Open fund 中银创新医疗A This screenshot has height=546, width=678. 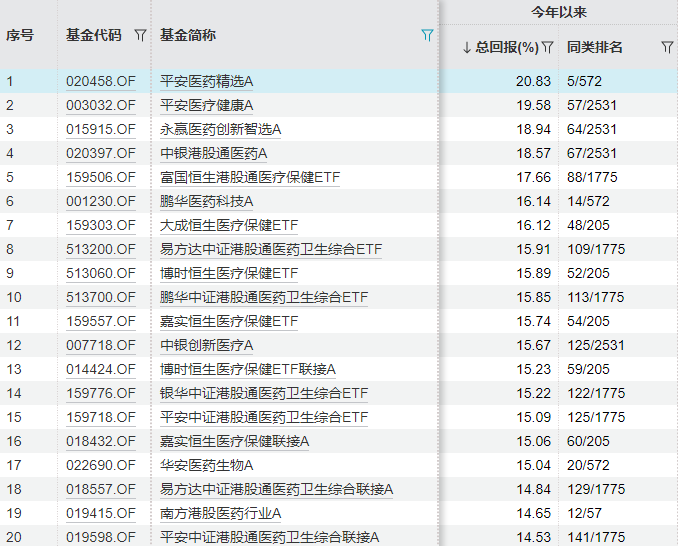(206, 345)
